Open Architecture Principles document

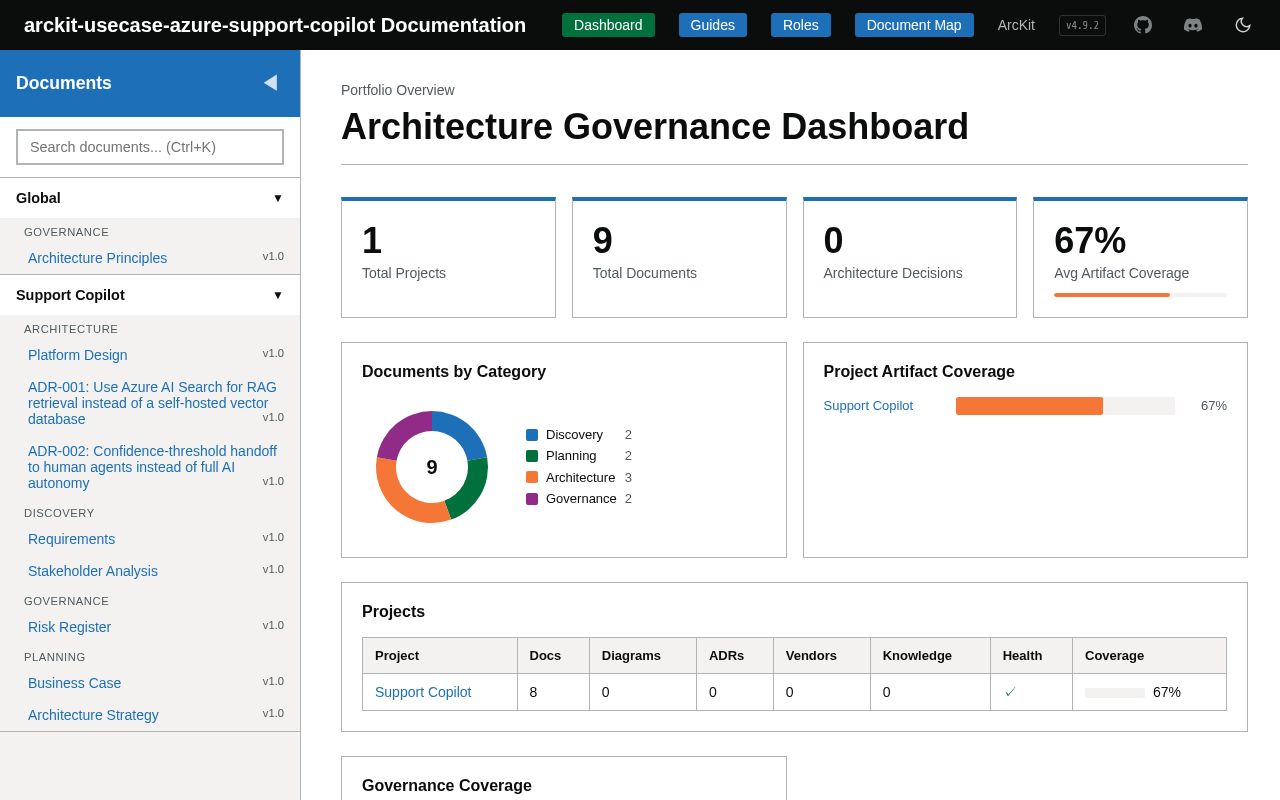click(97, 258)
